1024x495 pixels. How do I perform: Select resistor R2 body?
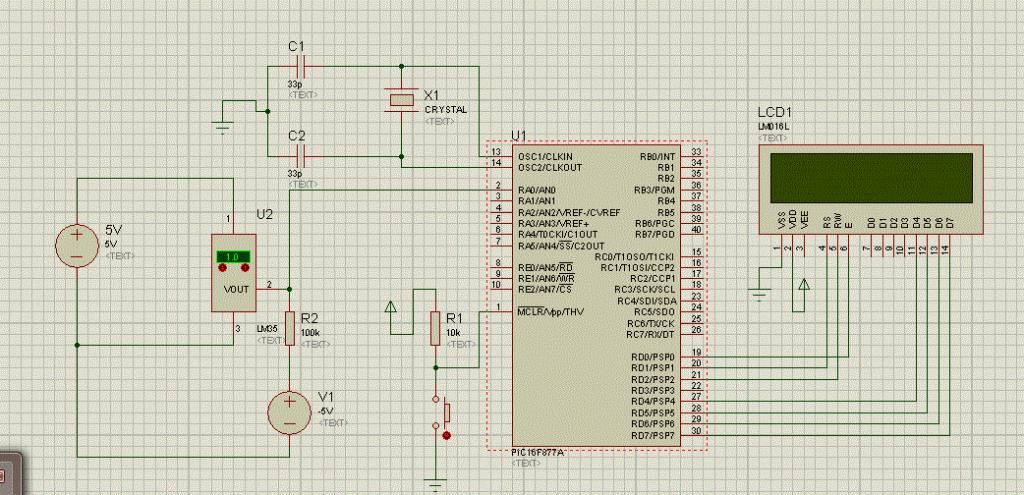290,328
